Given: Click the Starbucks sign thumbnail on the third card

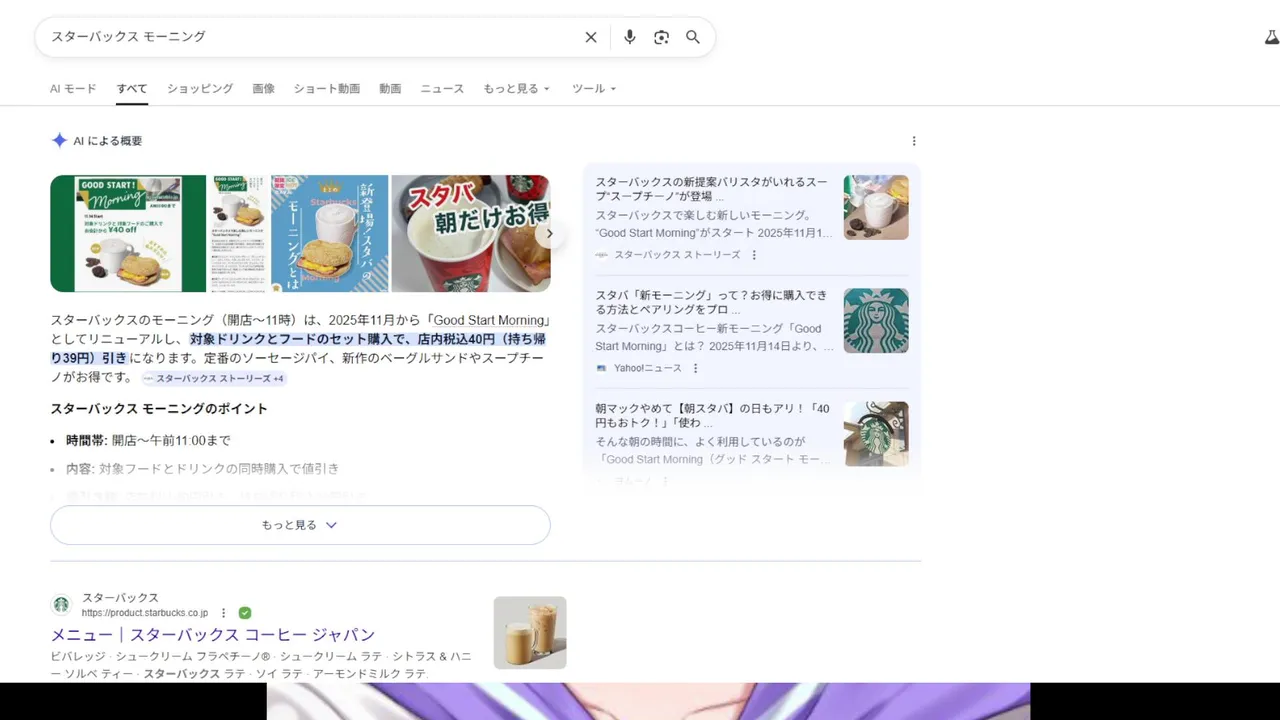Looking at the screenshot, I should (876, 434).
